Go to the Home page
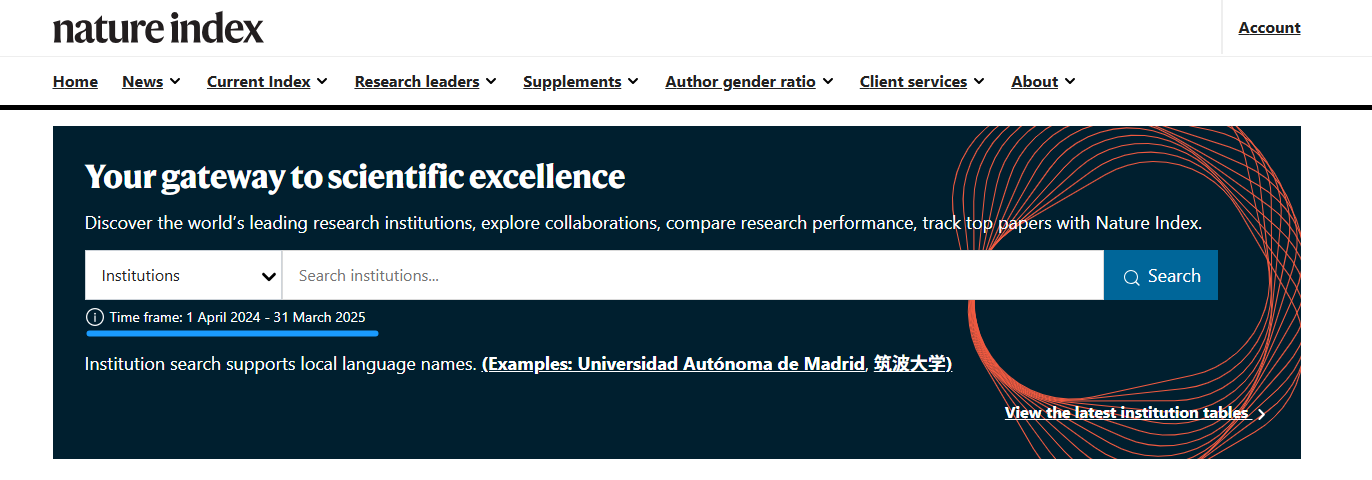 coord(75,82)
